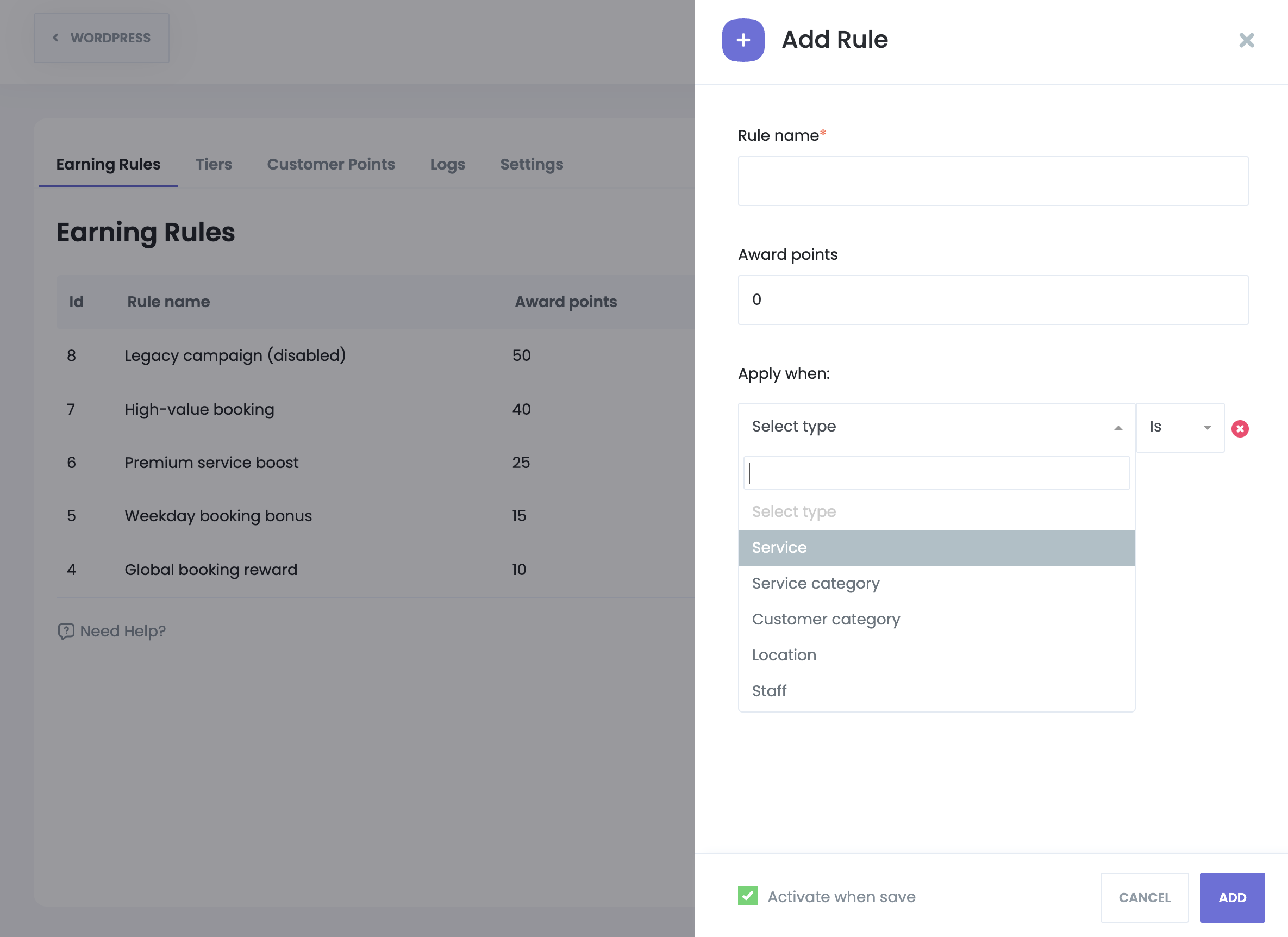
Task: Switch to the Tiers tab
Action: 214,164
